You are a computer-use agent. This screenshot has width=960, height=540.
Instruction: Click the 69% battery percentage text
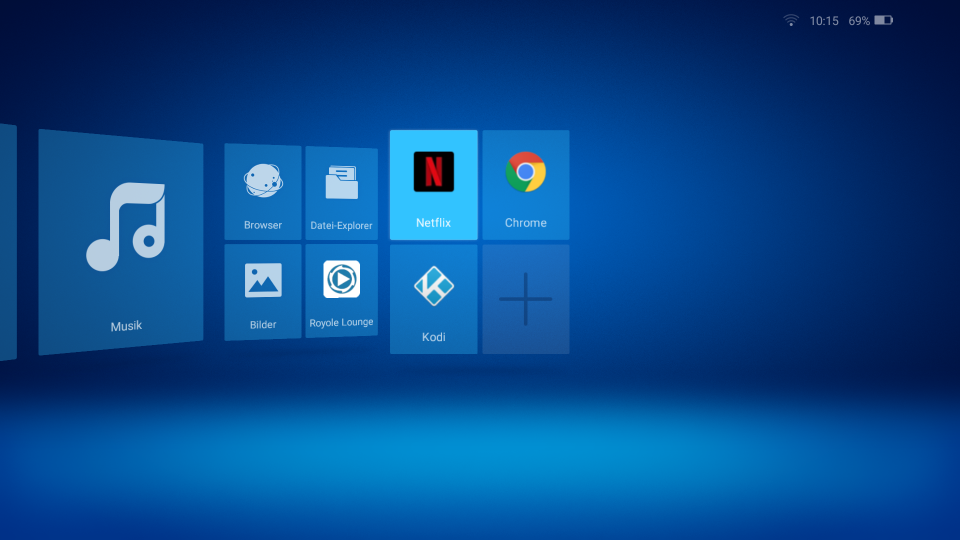pyautogui.click(x=859, y=20)
